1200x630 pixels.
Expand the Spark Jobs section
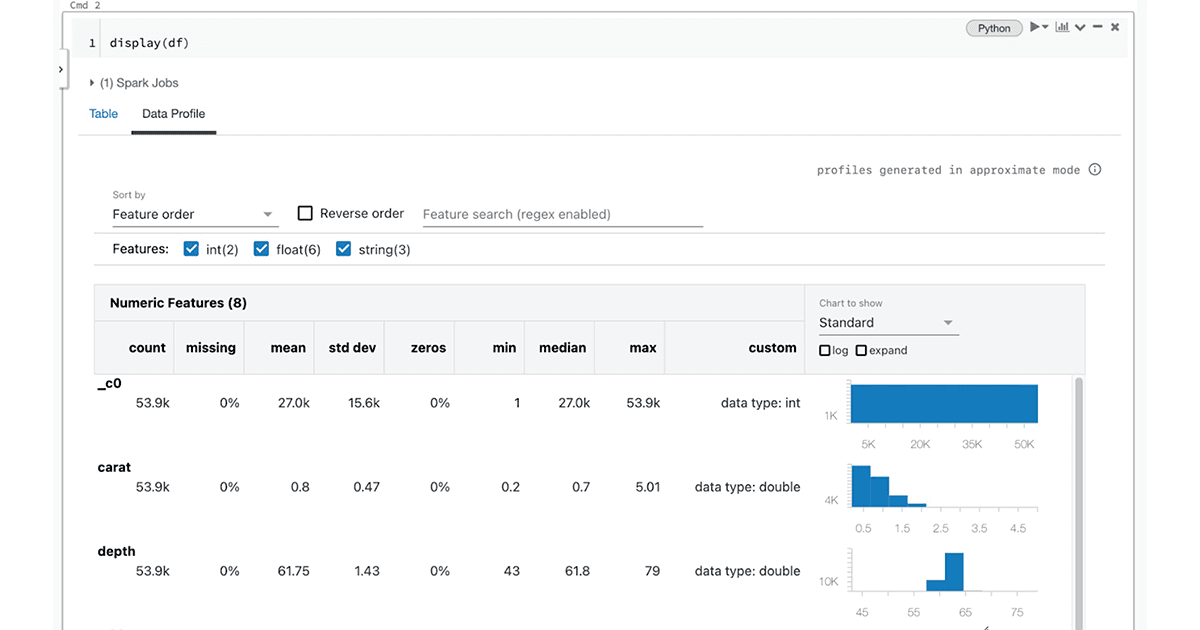tap(93, 83)
